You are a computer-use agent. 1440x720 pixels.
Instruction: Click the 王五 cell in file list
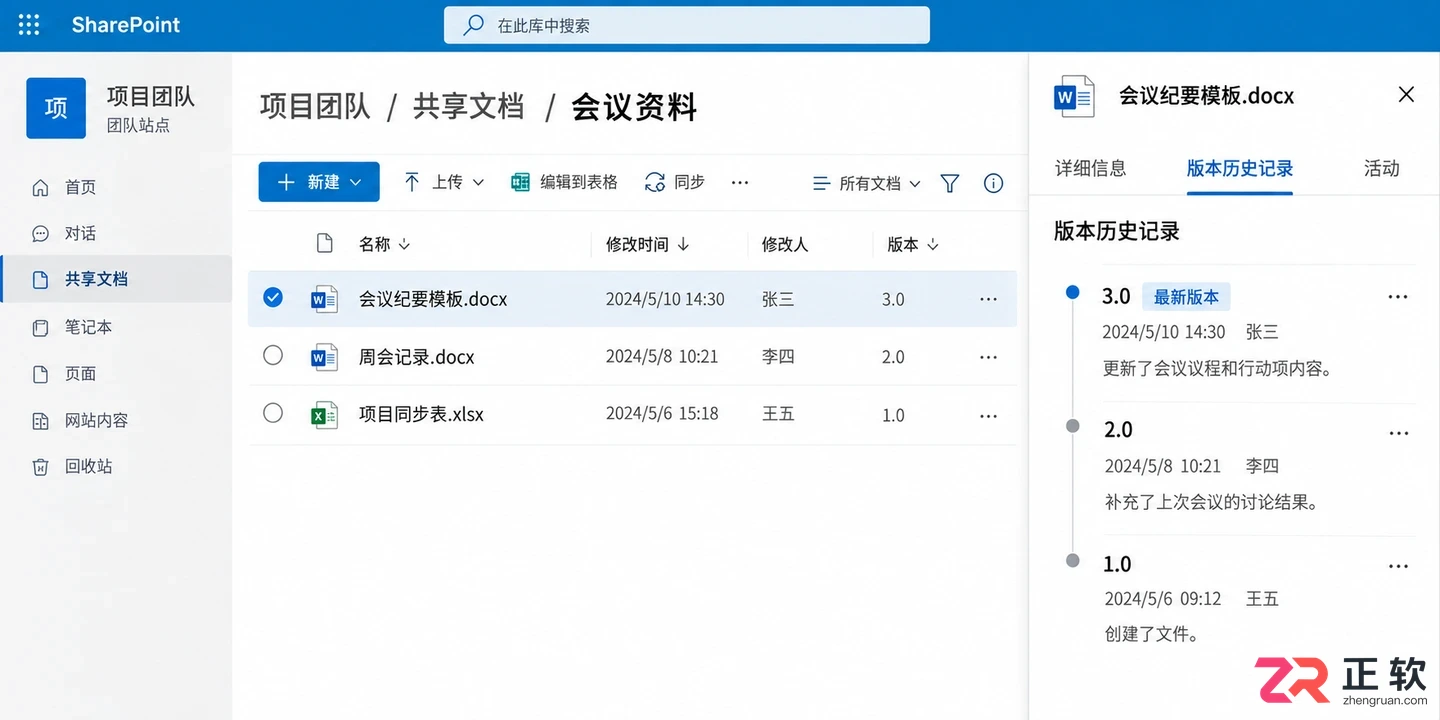778,415
